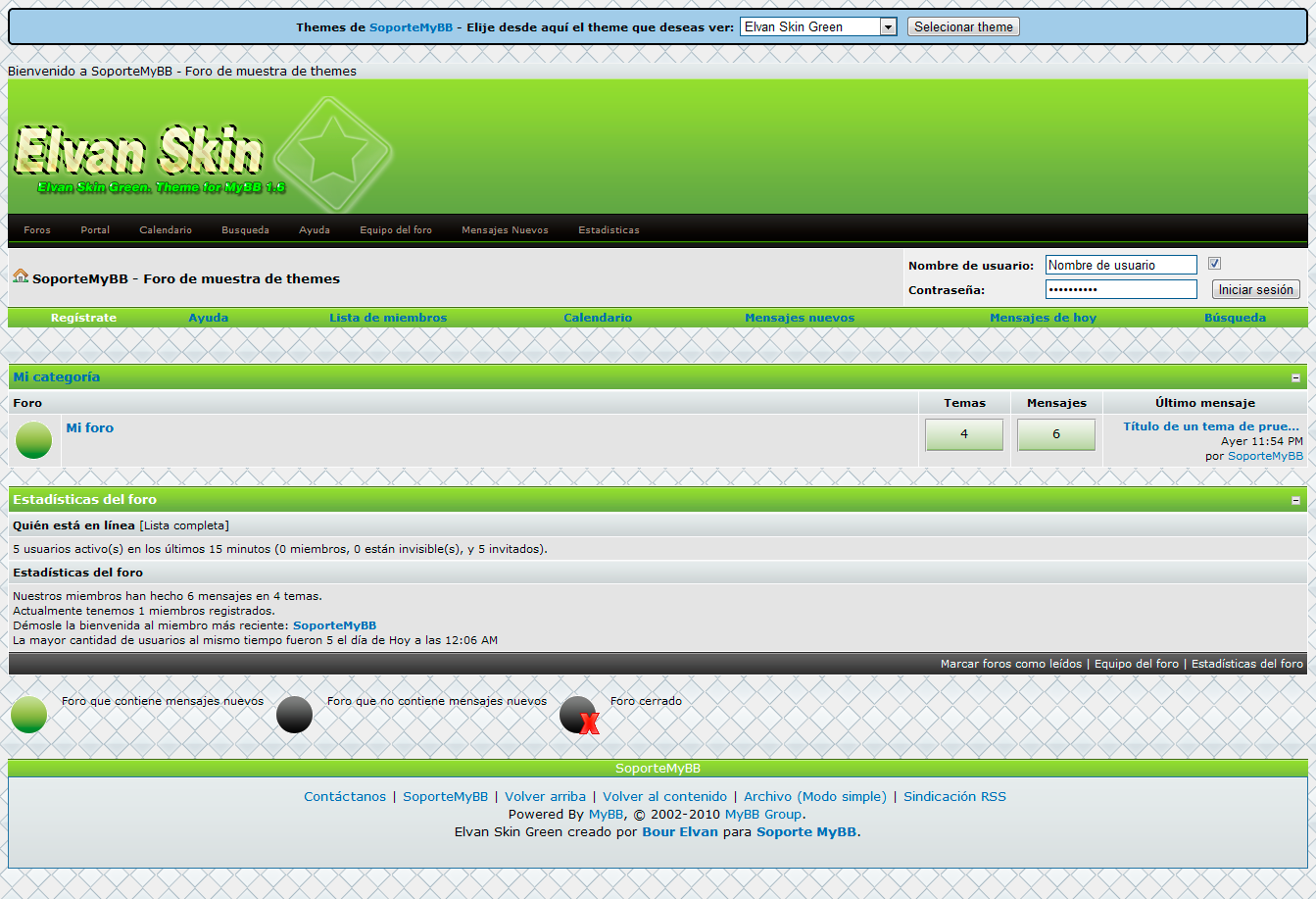Screen dimensions: 1316x899
Task: Click the Regístrate link
Action: 83,318
